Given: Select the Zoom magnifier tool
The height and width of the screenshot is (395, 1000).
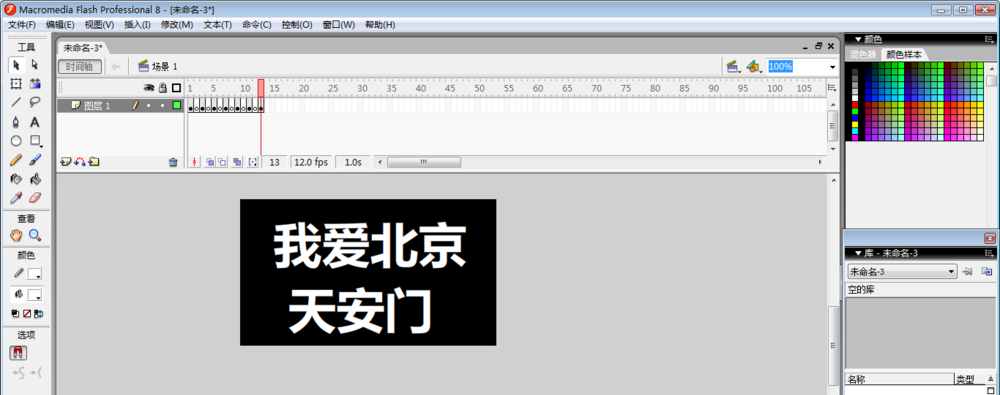Looking at the screenshot, I should pyautogui.click(x=35, y=235).
